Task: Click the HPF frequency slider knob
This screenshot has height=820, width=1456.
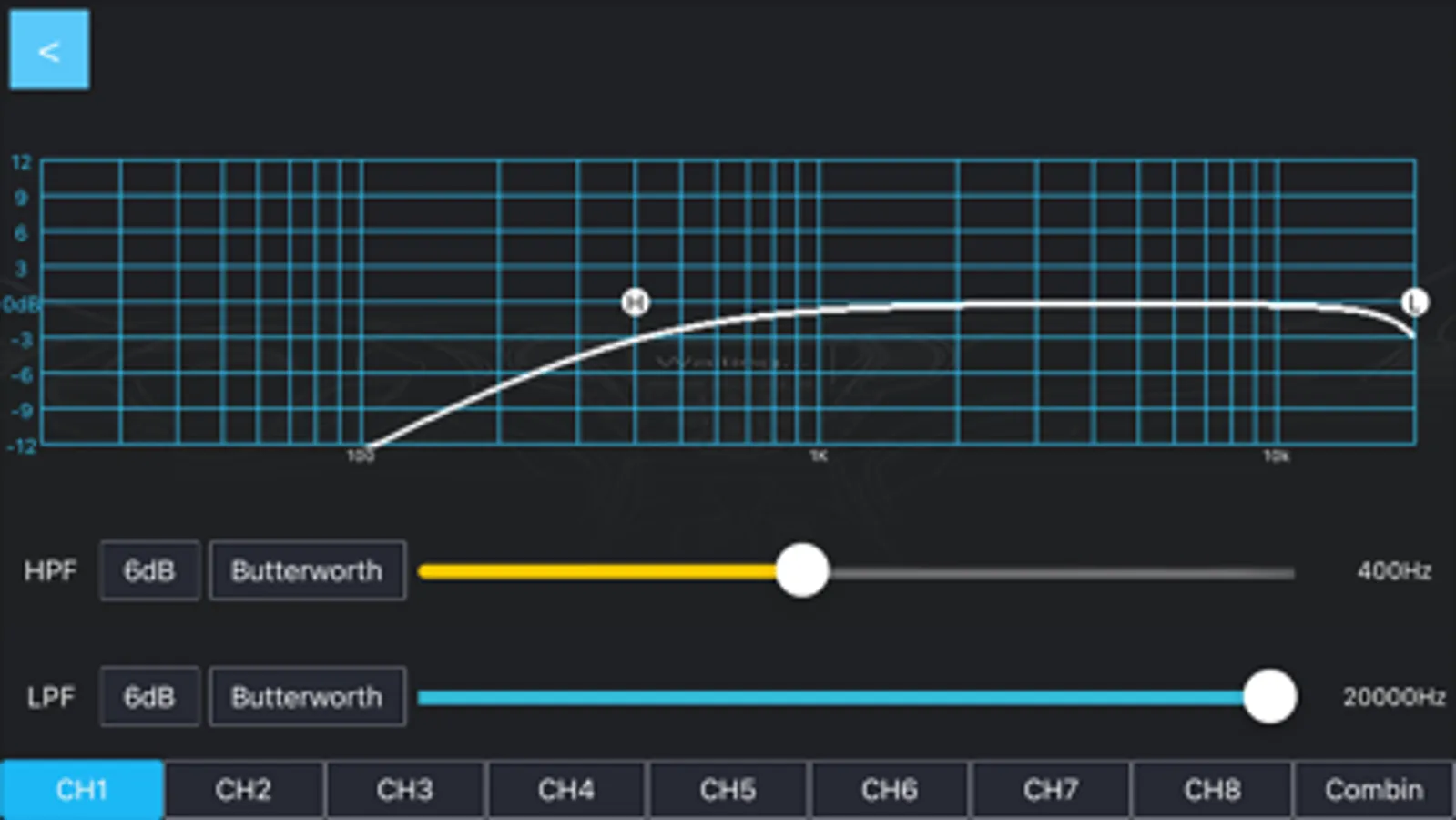Action: [802, 571]
